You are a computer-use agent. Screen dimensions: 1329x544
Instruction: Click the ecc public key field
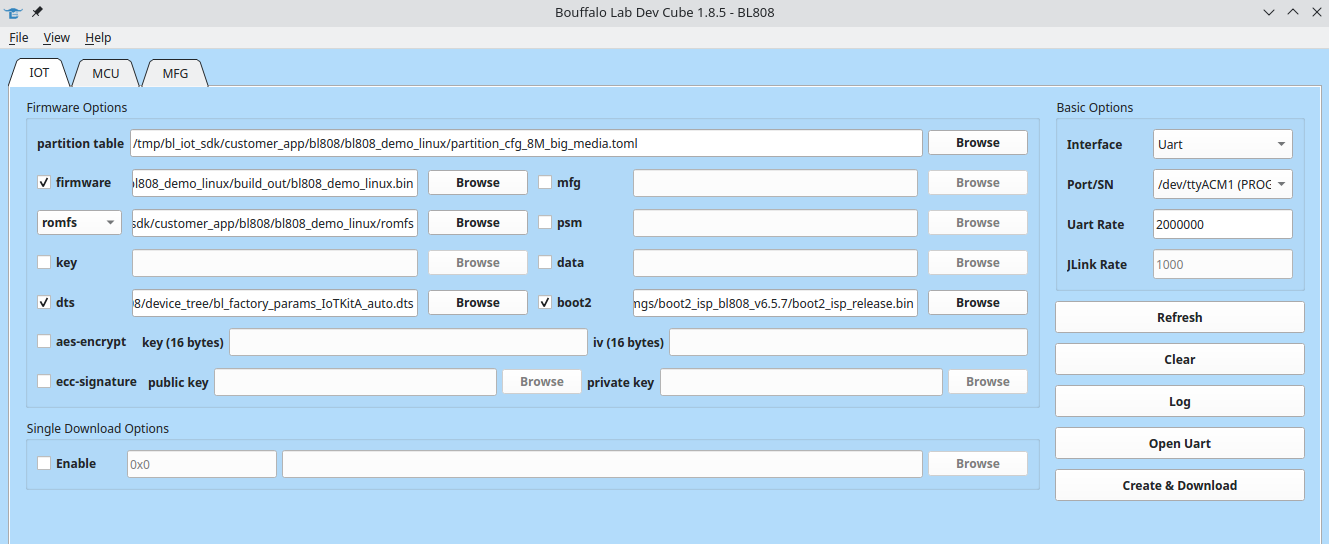[x=355, y=382]
